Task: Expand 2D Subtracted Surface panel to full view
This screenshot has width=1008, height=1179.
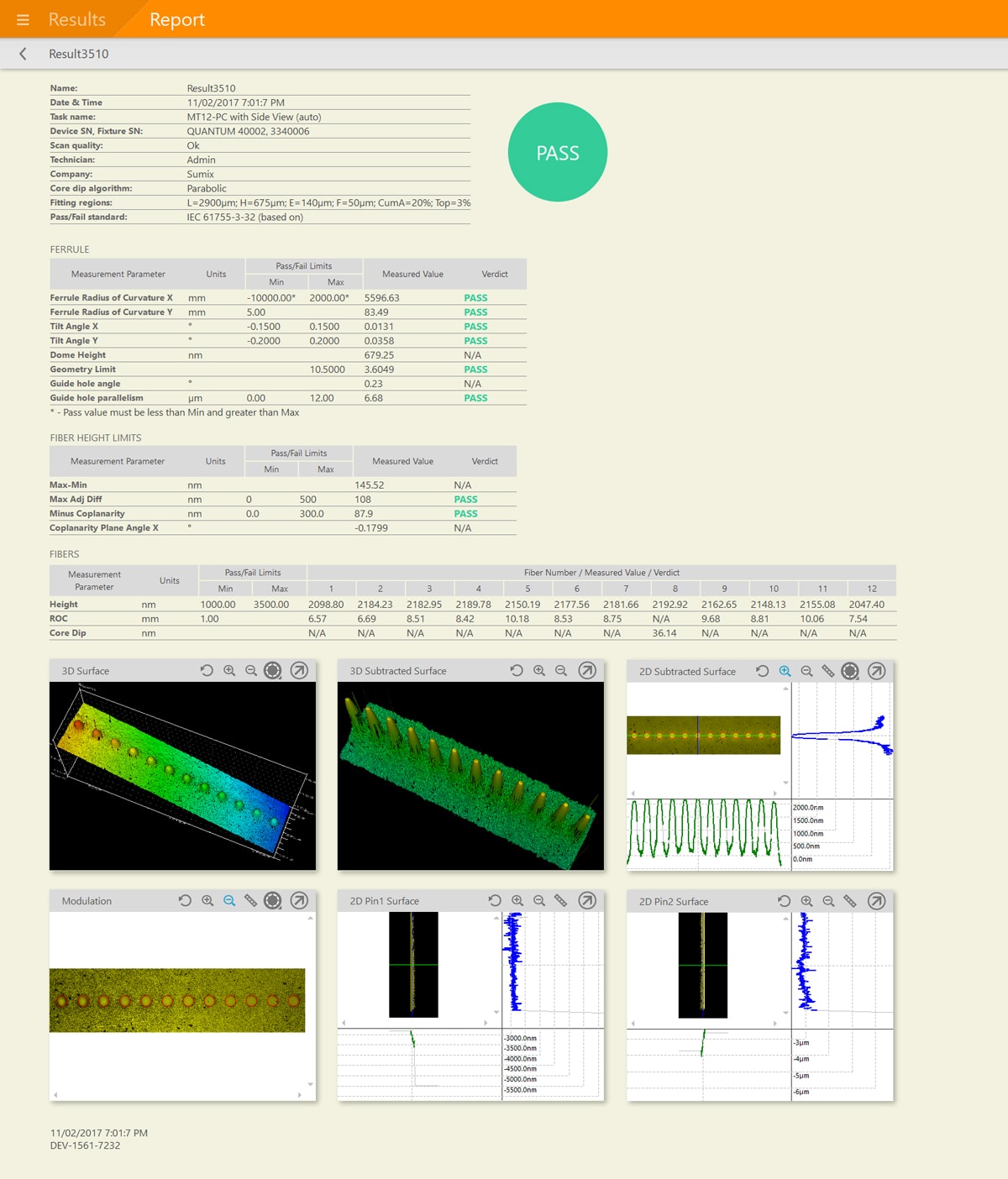Action: pyautogui.click(x=876, y=671)
